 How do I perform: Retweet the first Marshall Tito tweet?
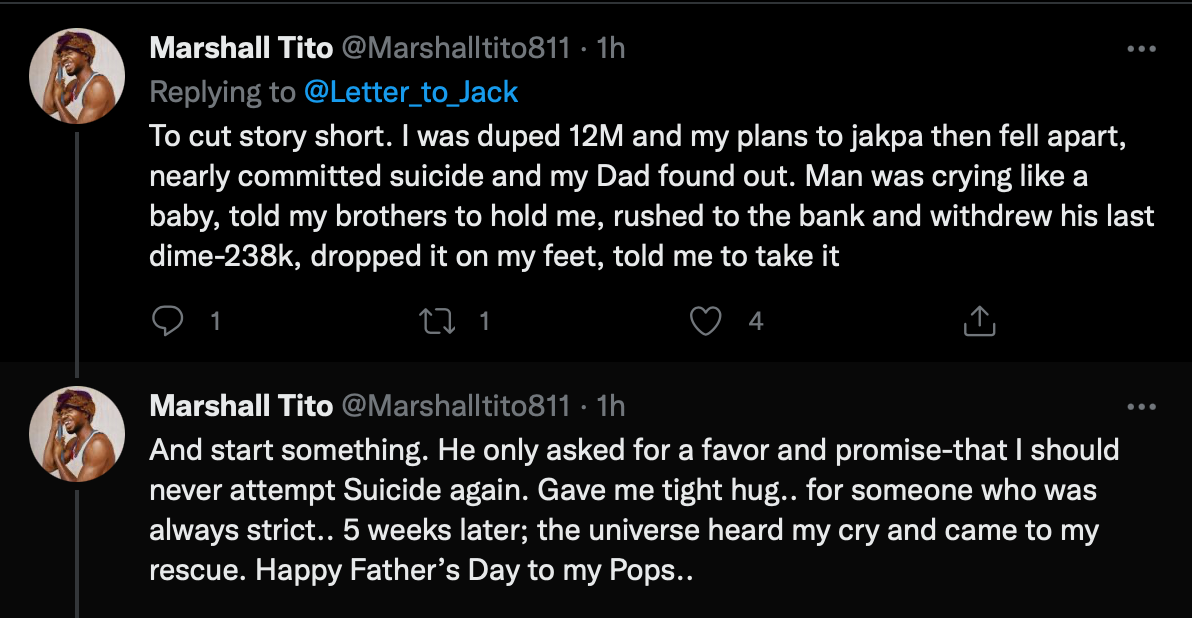point(438,321)
